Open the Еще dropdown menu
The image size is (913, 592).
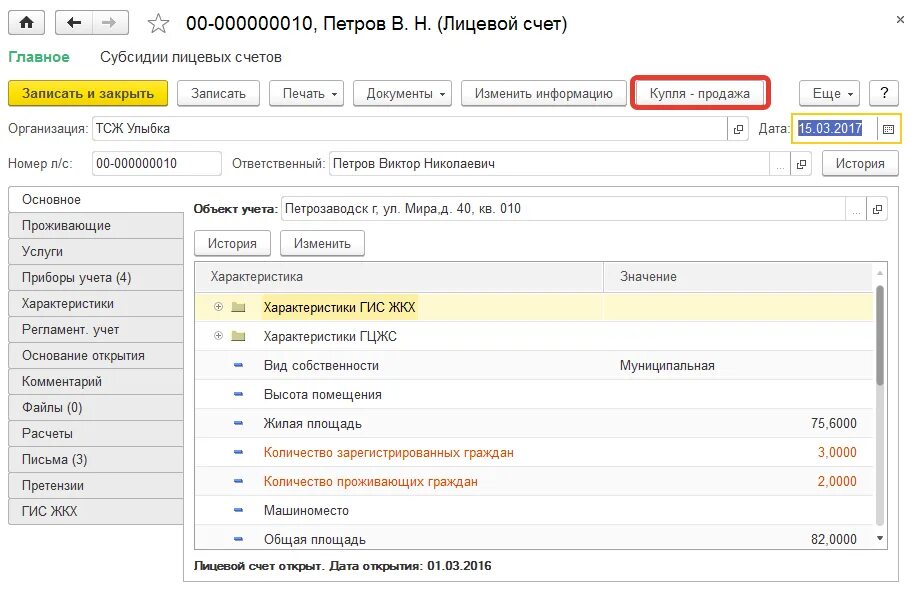[x=829, y=93]
